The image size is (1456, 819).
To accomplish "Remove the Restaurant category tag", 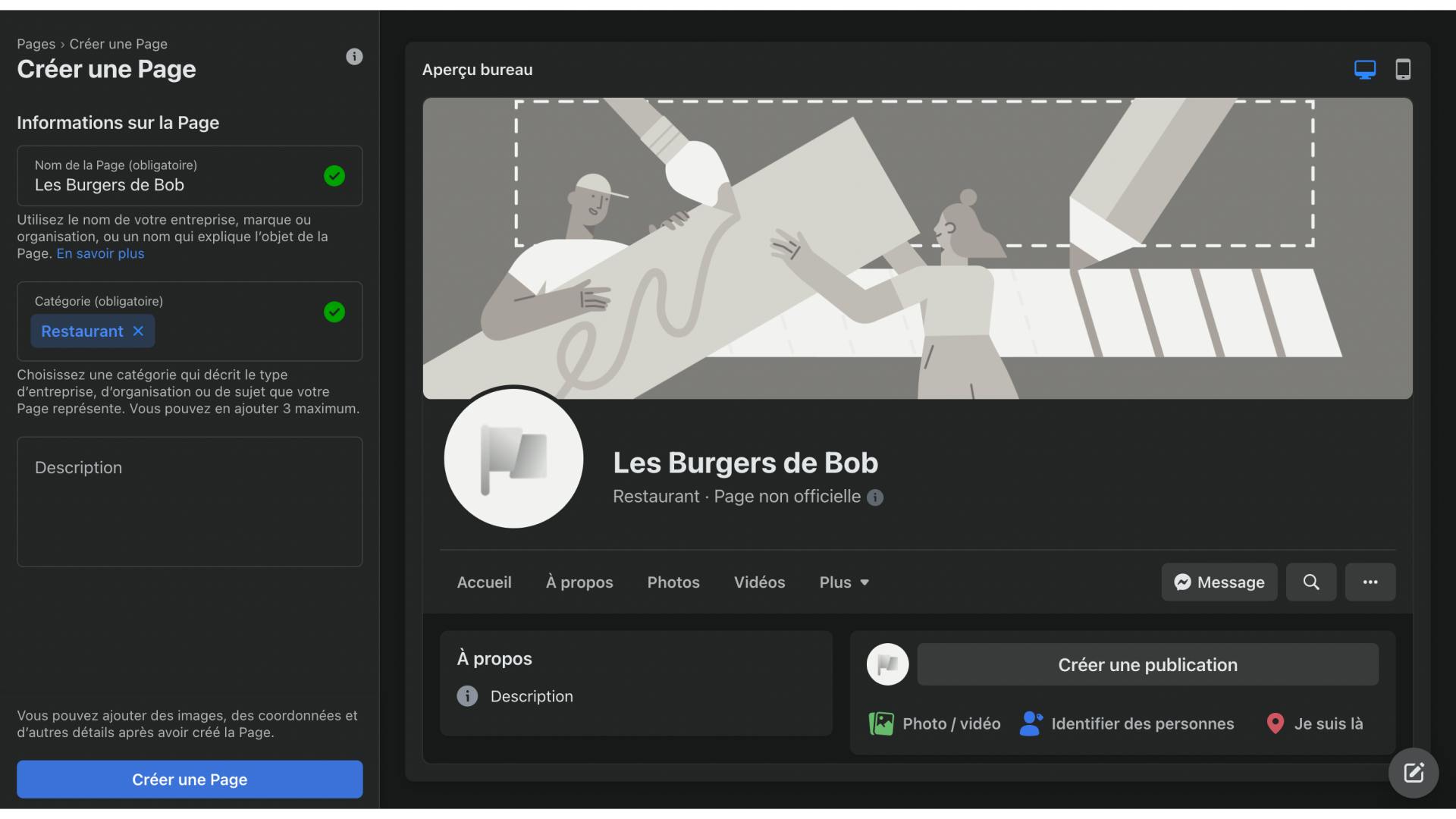I will pos(138,331).
